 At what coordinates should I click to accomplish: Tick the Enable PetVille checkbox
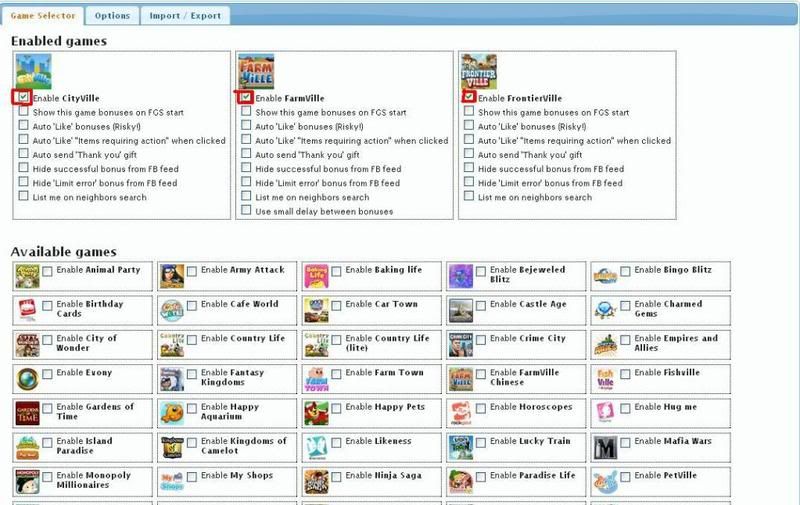[x=625, y=476]
